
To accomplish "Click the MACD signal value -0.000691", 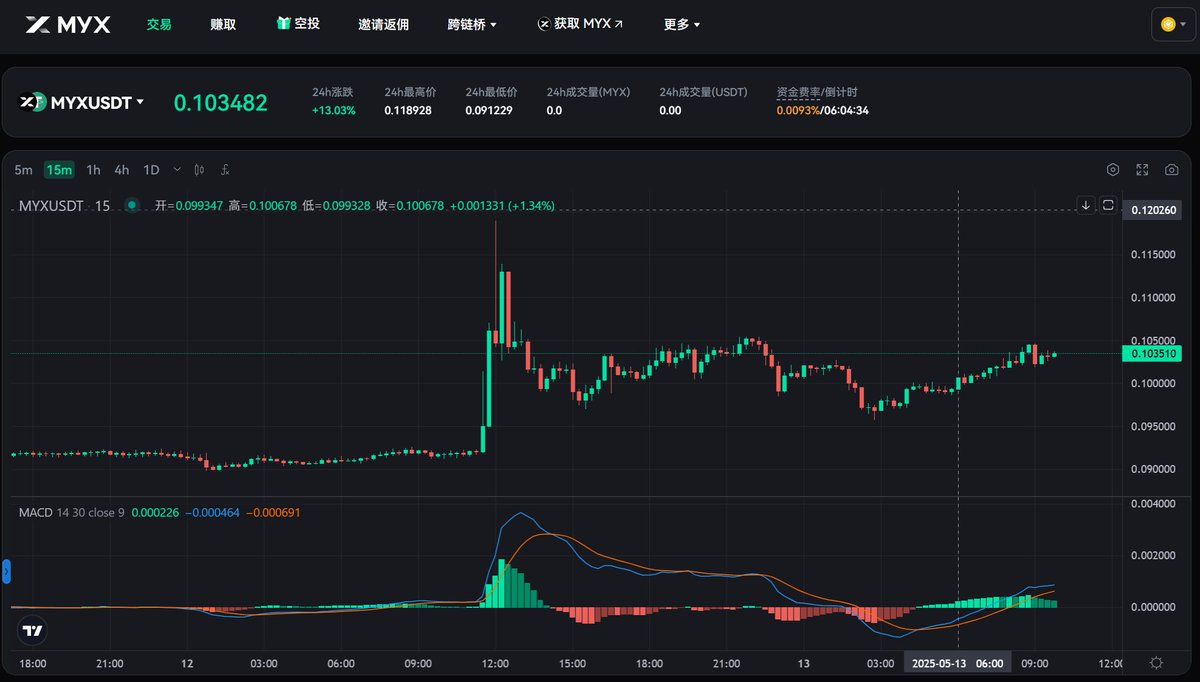I will coord(272,512).
